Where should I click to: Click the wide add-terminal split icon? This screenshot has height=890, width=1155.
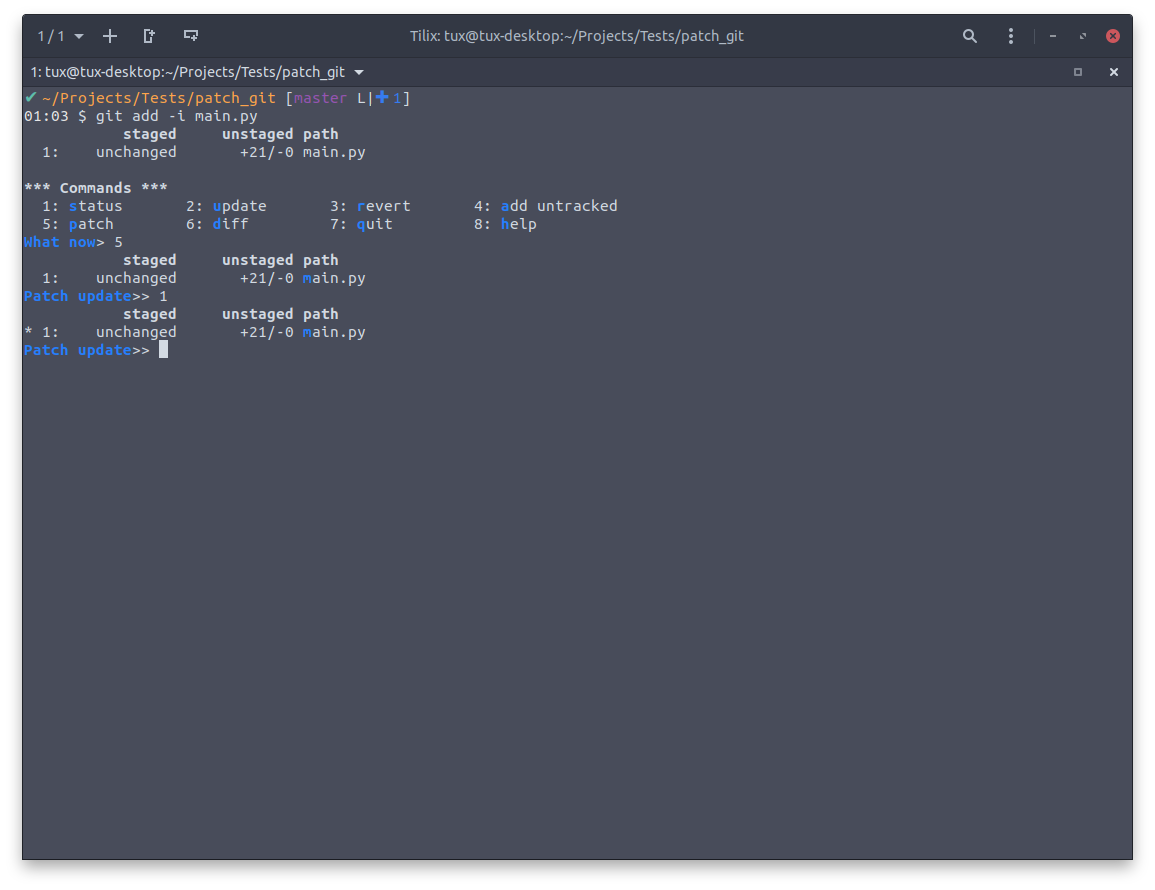tap(190, 36)
